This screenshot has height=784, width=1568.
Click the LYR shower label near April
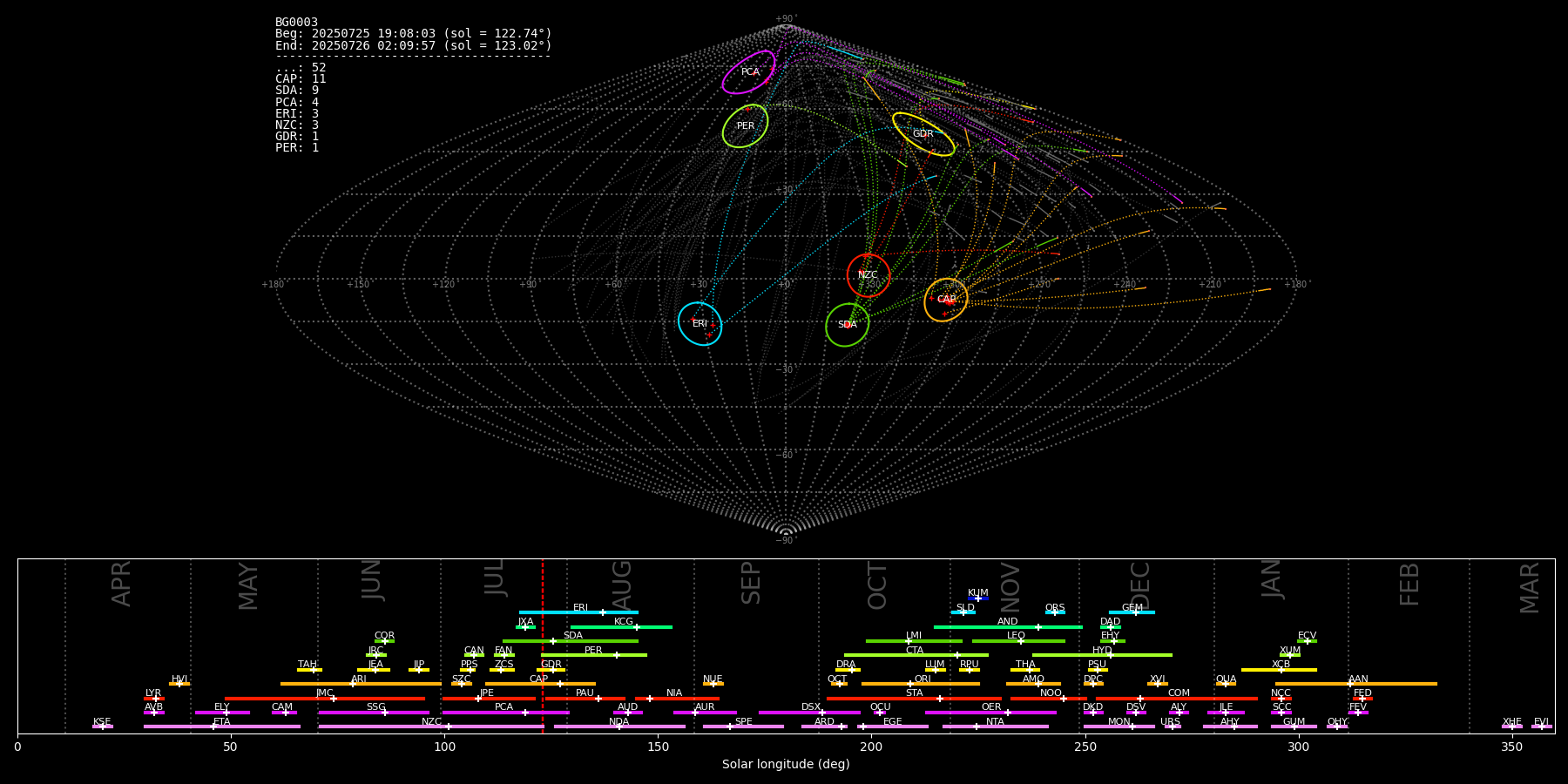153,693
